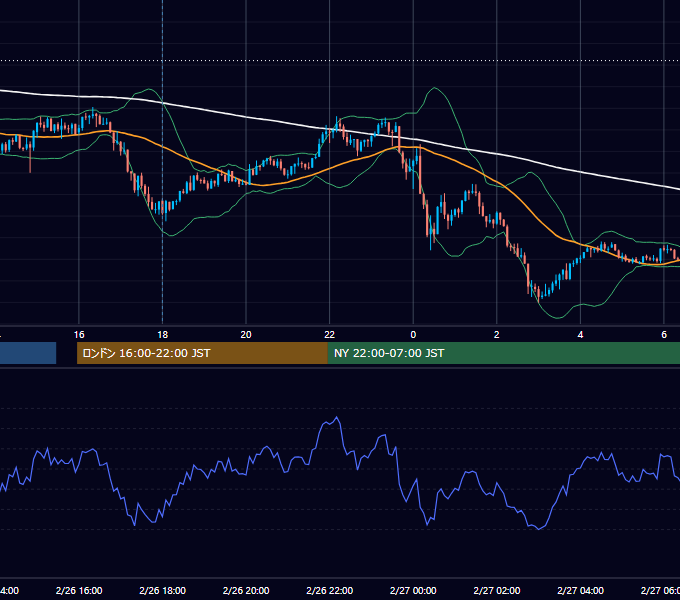680x600 pixels.
Task: Click the blue session bar left of ロンドン
Action: click(x=28, y=353)
